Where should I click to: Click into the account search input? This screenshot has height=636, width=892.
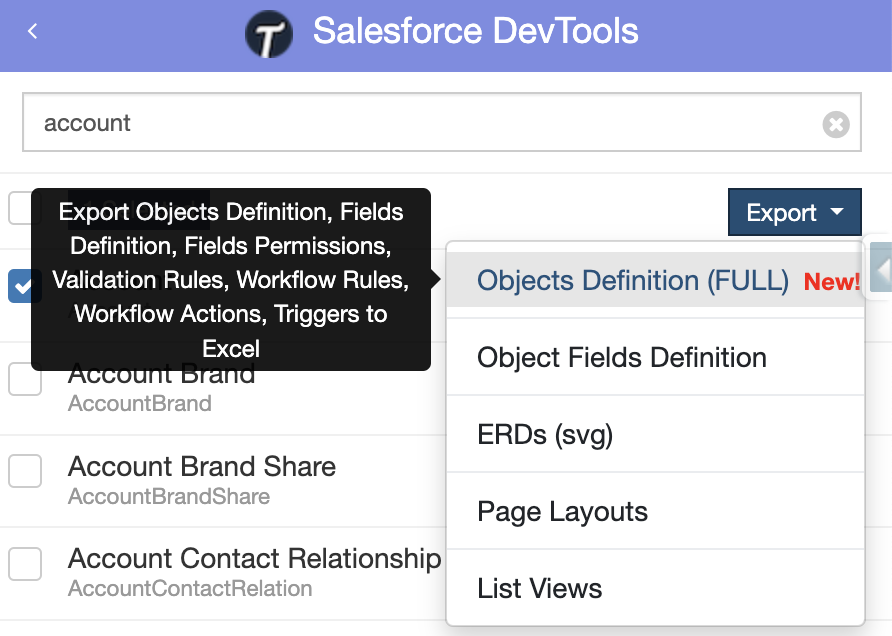[x=441, y=122]
